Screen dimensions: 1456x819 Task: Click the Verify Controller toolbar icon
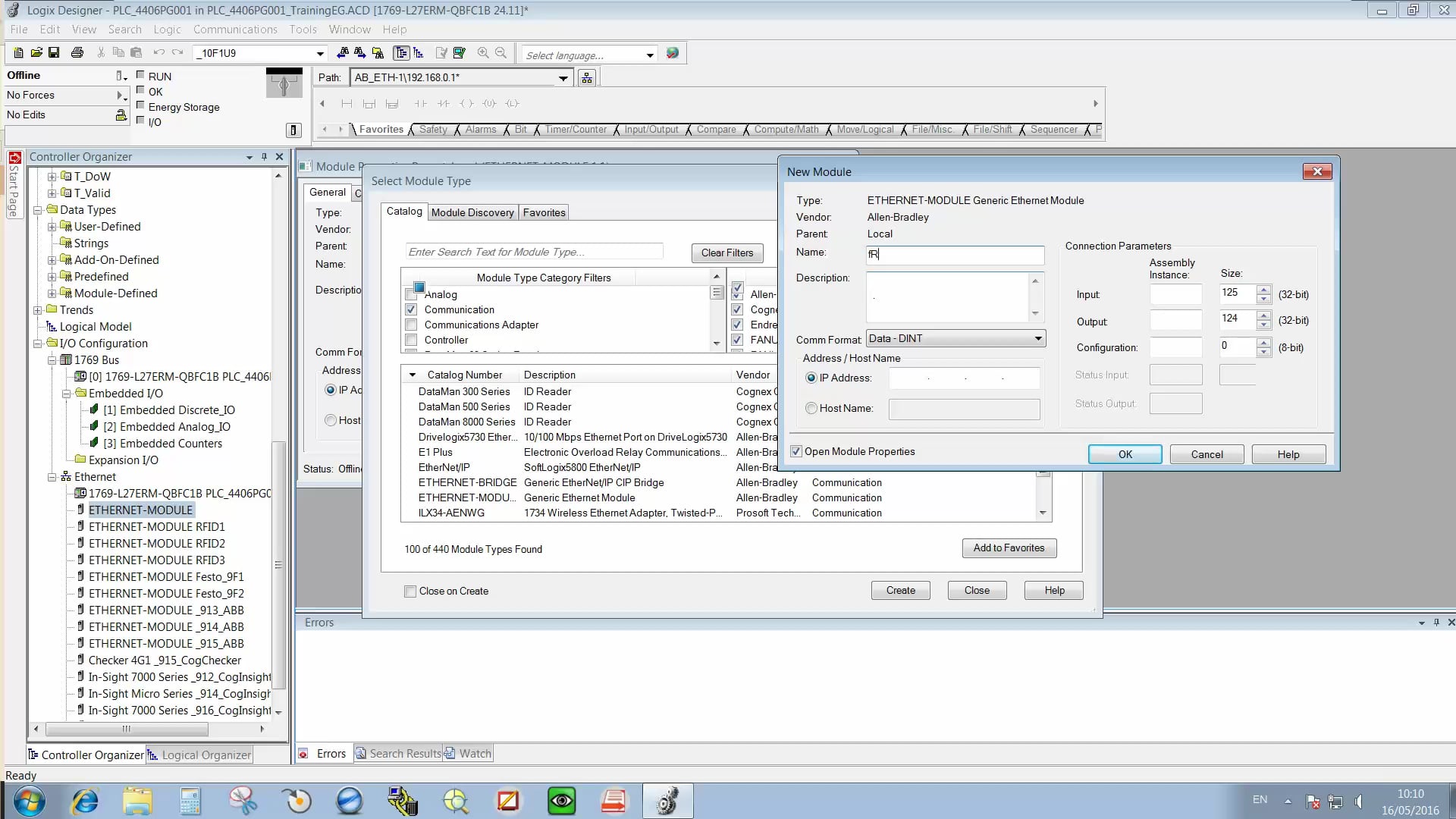tap(459, 53)
